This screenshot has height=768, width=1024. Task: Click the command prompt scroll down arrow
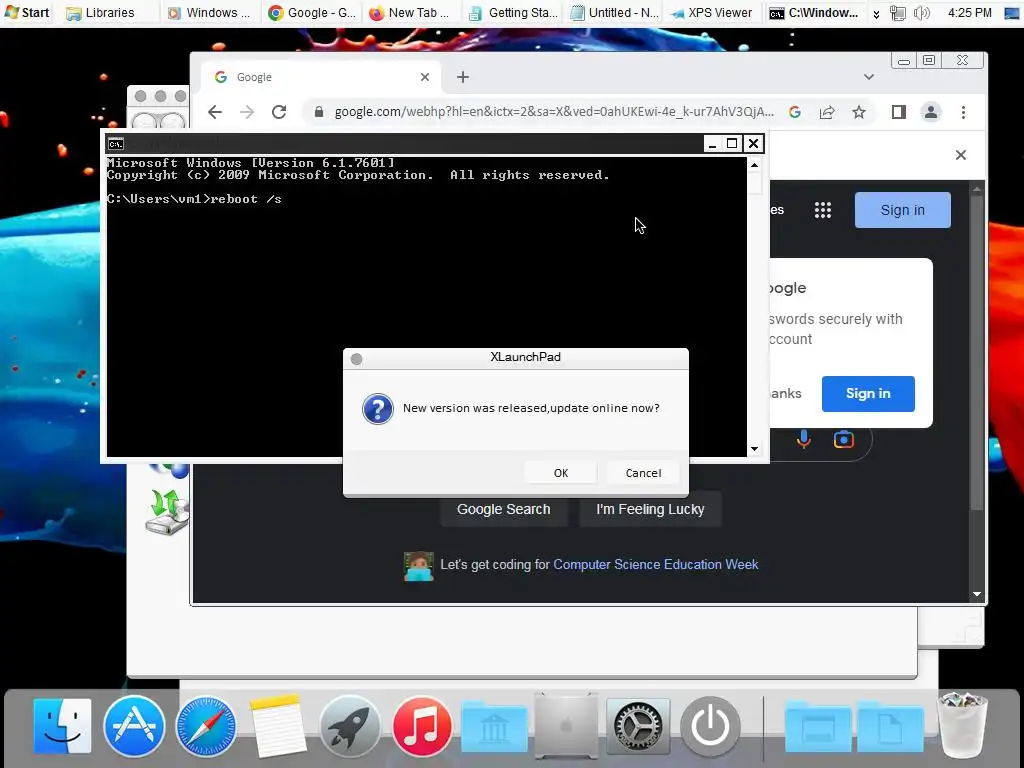[754, 449]
